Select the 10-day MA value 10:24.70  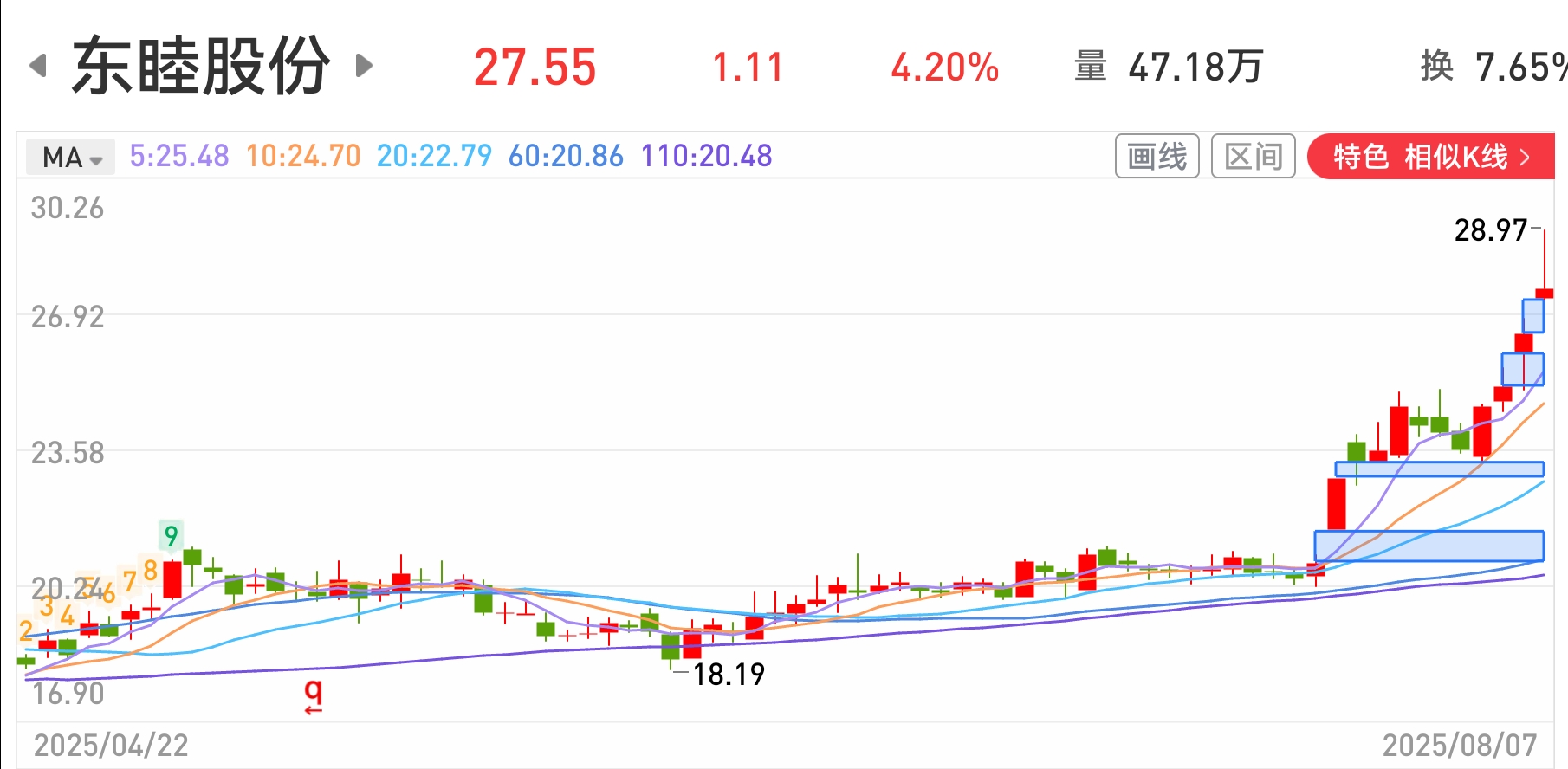303,156
